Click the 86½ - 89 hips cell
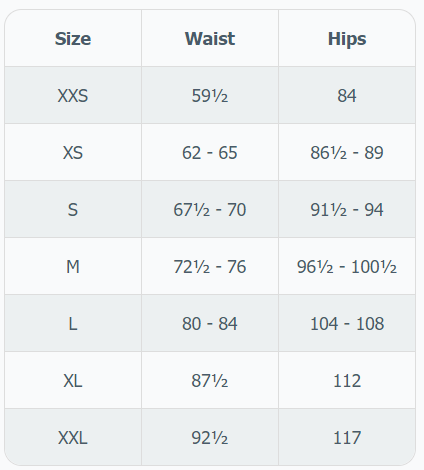 pos(347,153)
